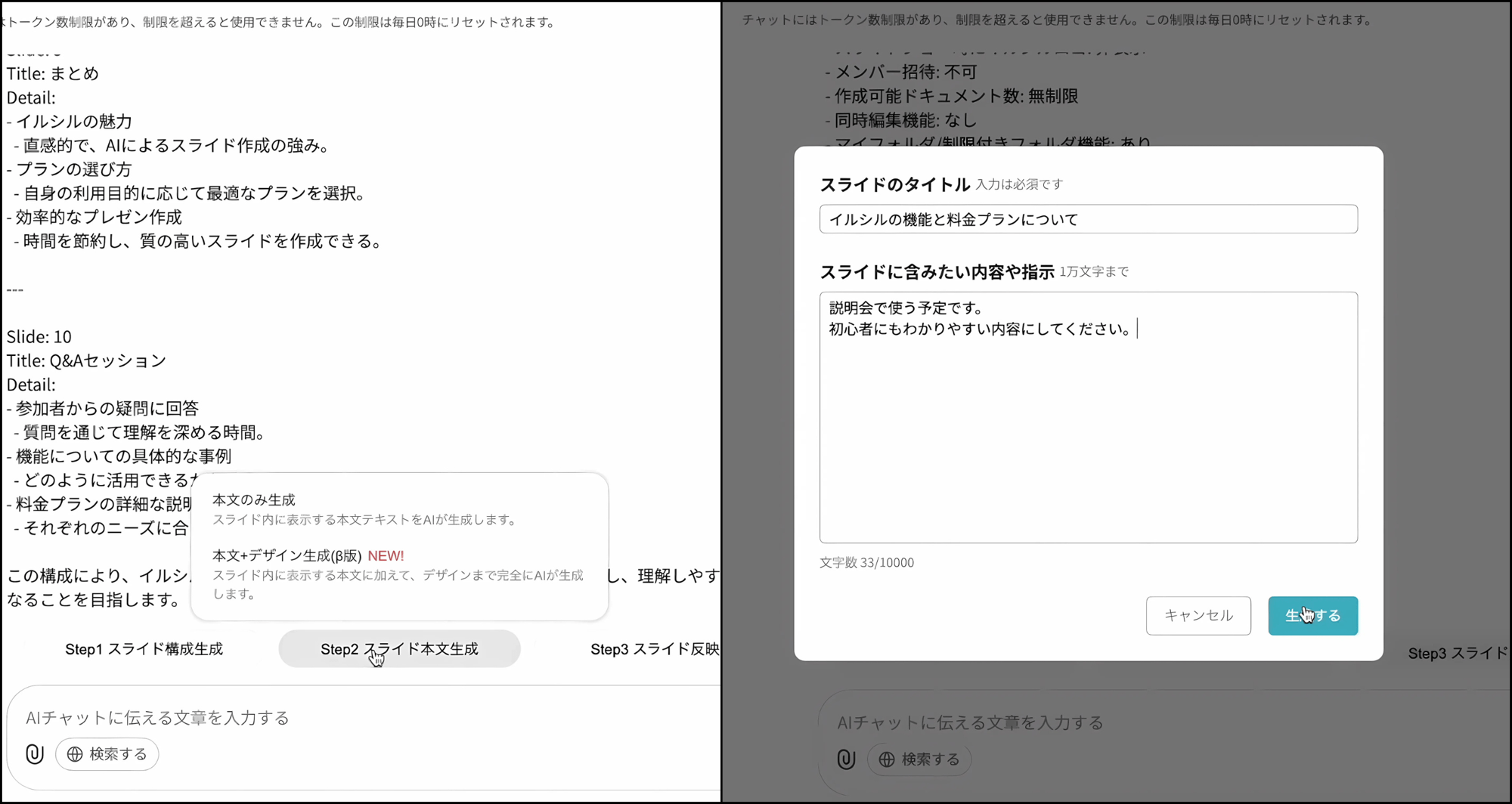The width and height of the screenshot is (1512, 804).
Task: Click the paperclip attachment icon in the active chat
Action: [x=35, y=753]
